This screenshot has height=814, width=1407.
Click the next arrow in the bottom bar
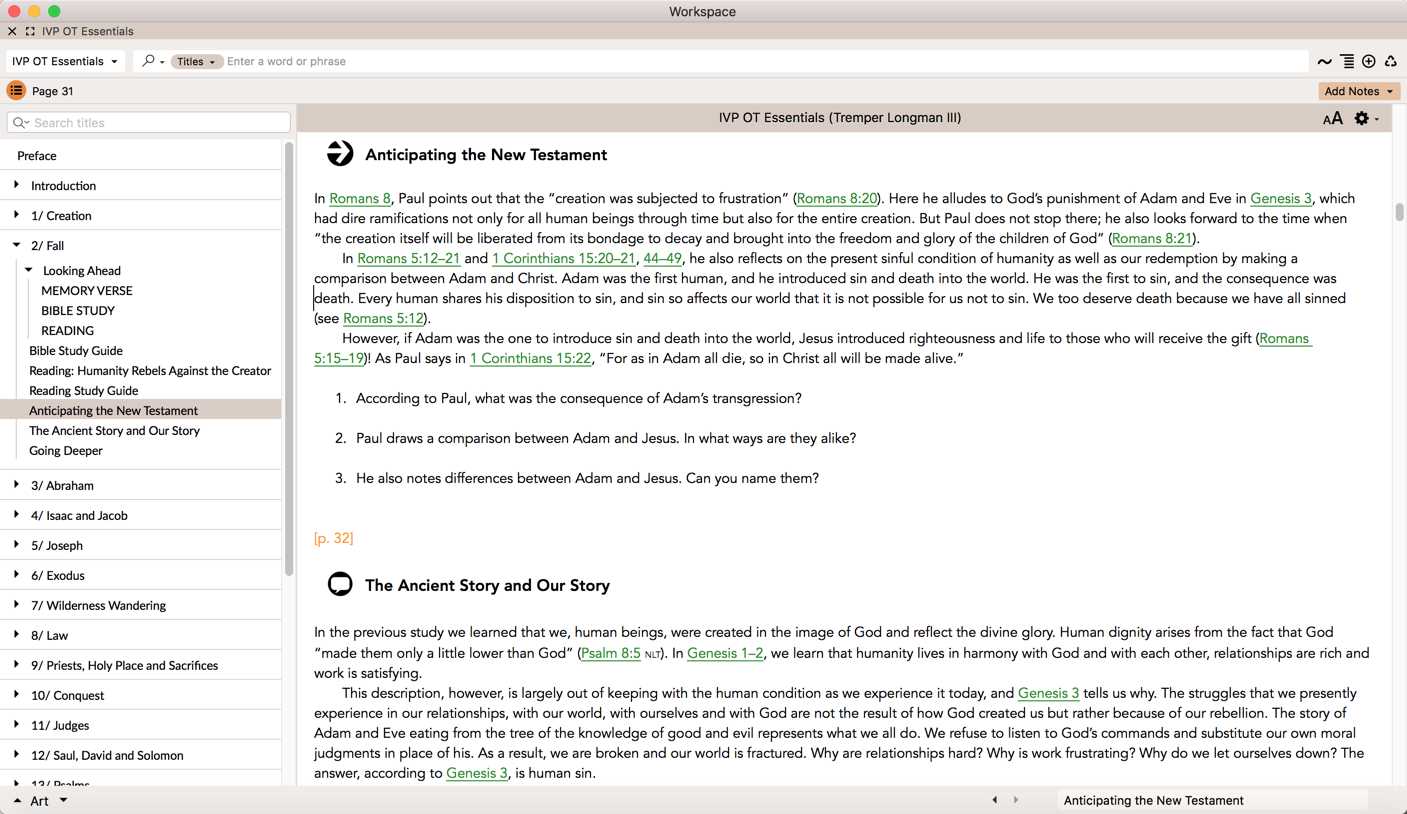click(x=1016, y=800)
